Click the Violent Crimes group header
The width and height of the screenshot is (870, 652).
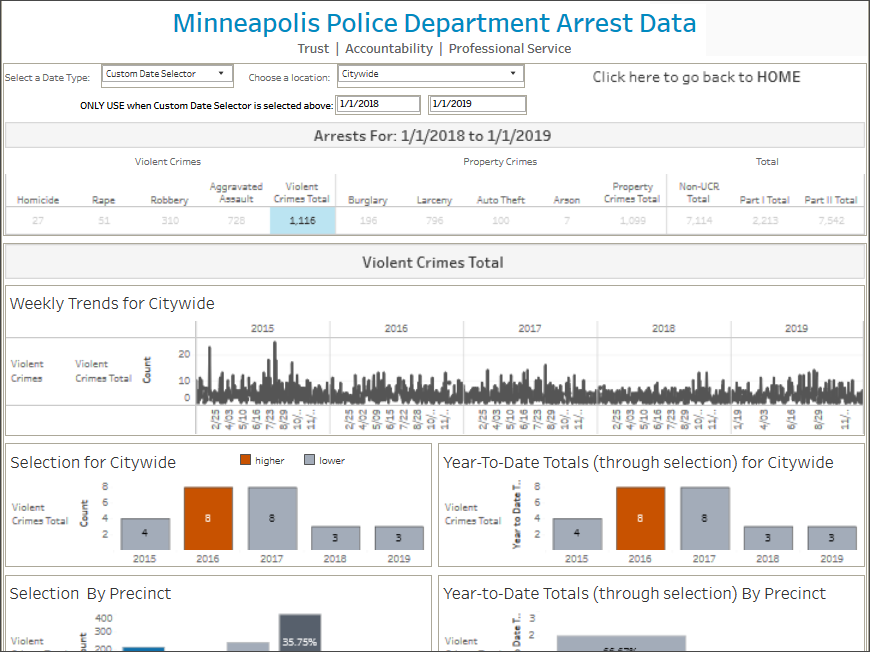(x=168, y=161)
